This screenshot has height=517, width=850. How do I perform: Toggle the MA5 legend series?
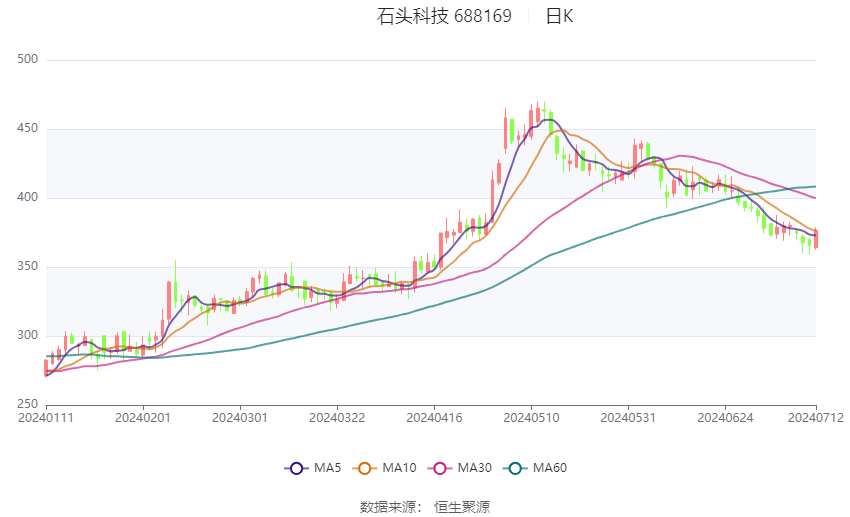pyautogui.click(x=313, y=468)
